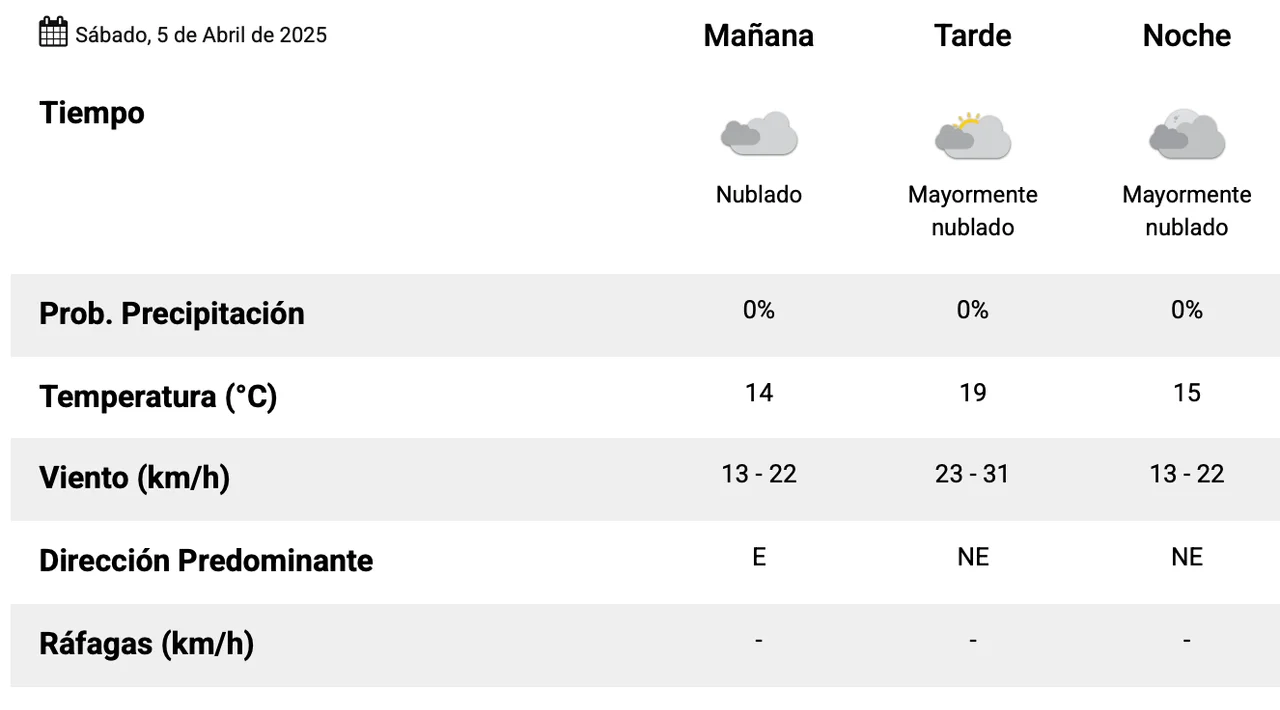The height and width of the screenshot is (710, 1280).
Task: Click Mayormente nublado text under Noche
Action: (1186, 211)
